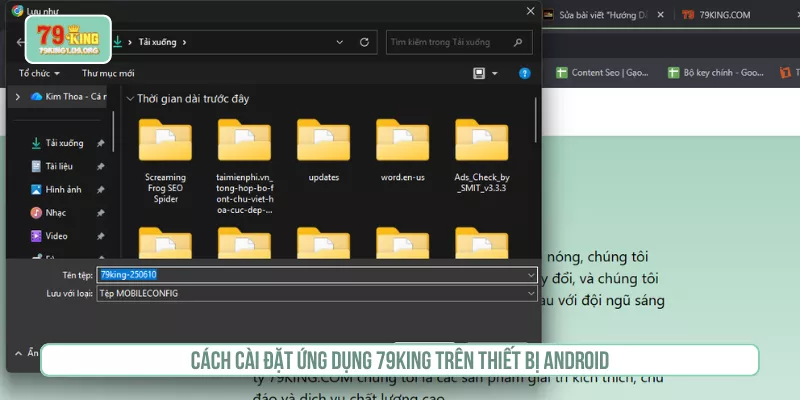
Task: Click the Thư mục mới button
Action: tap(108, 73)
